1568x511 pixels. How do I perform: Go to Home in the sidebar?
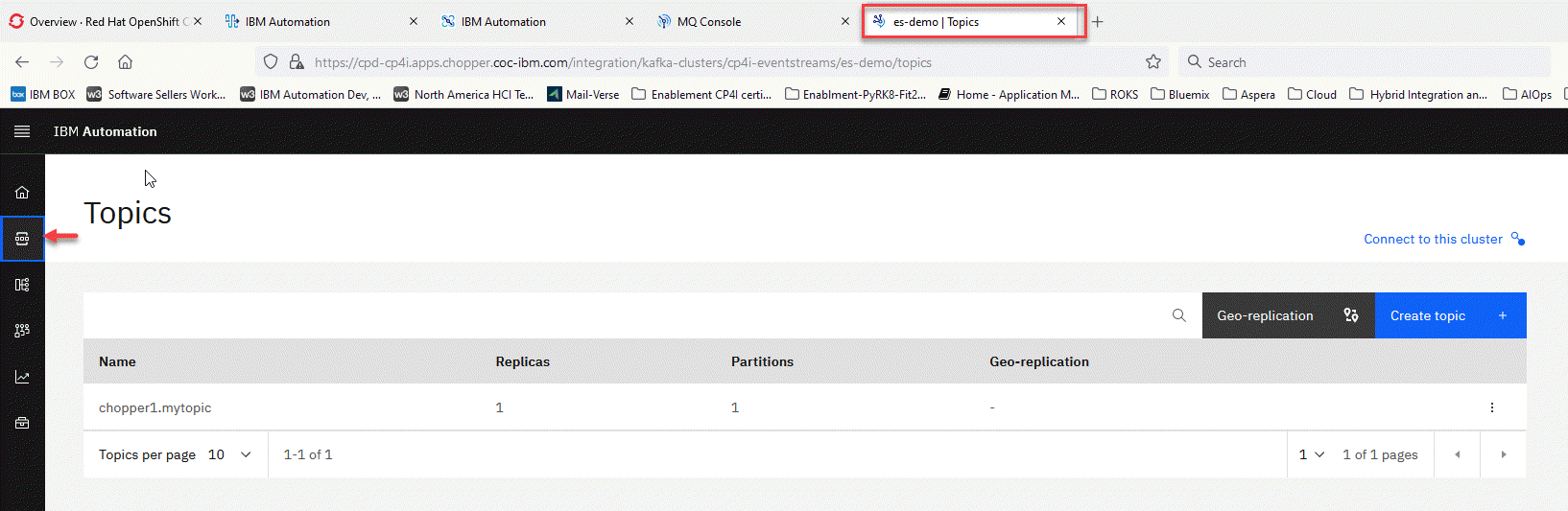tap(22, 193)
